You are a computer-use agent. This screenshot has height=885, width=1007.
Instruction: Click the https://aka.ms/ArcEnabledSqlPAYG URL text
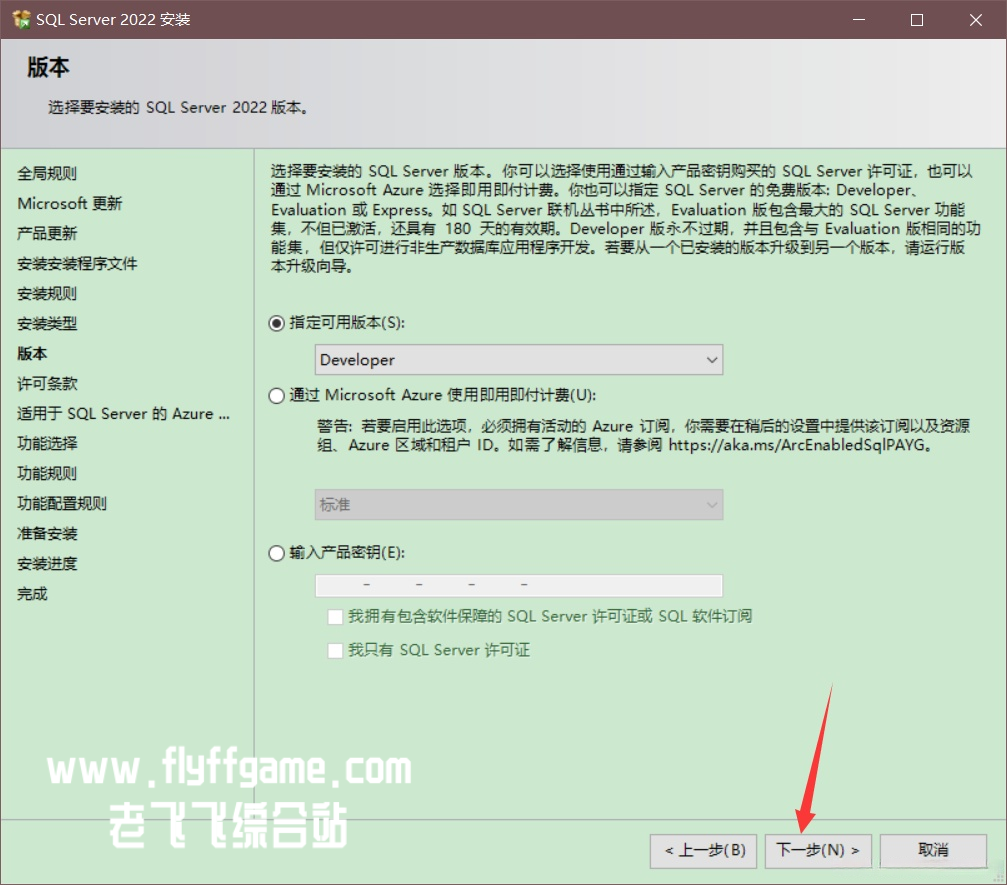(796, 445)
